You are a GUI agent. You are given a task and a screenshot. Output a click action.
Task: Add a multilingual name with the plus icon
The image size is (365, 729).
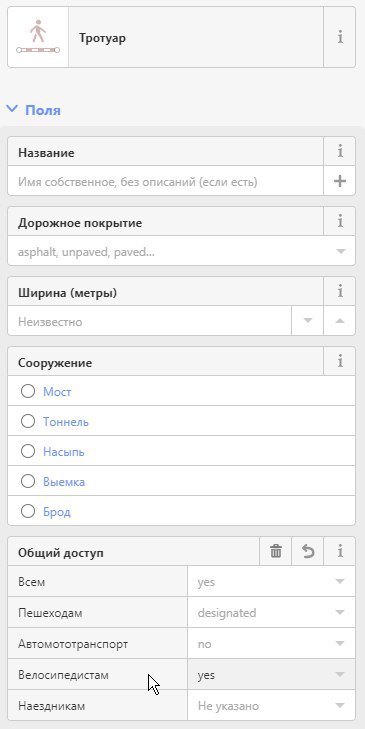(x=340, y=181)
